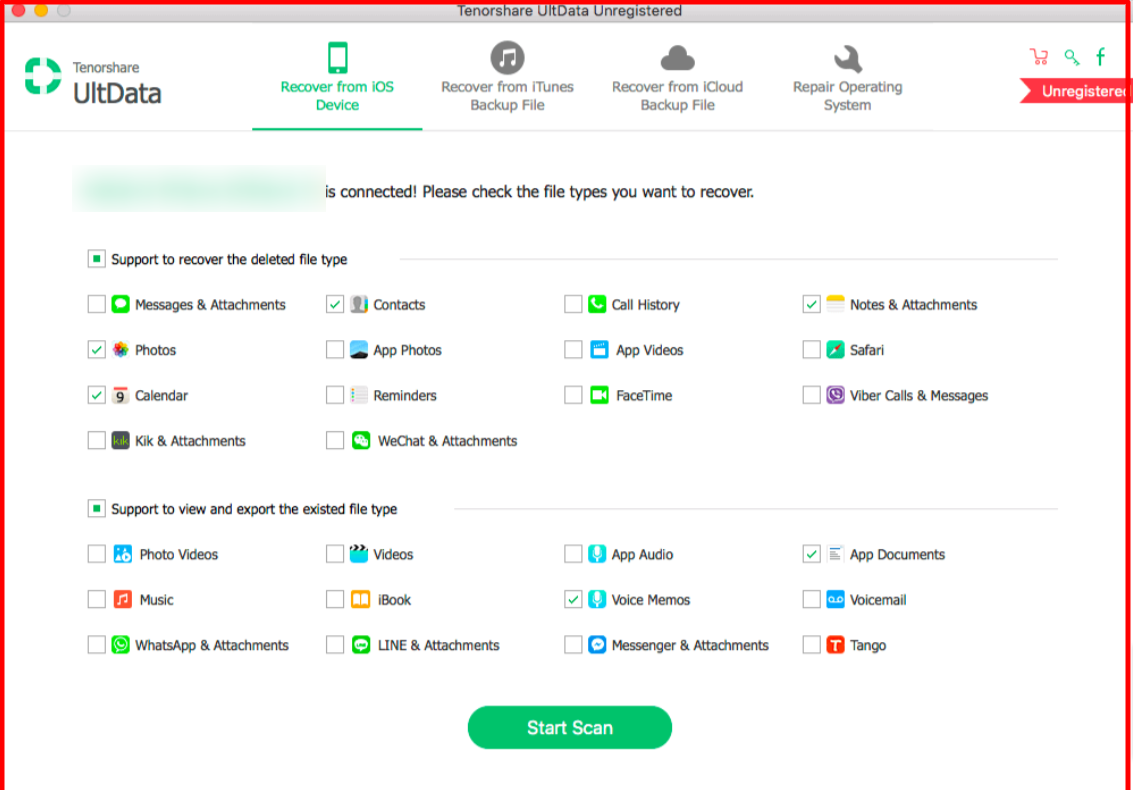Screen dimensions: 1133x790
Task: Click the App Videos icon
Action: point(599,350)
